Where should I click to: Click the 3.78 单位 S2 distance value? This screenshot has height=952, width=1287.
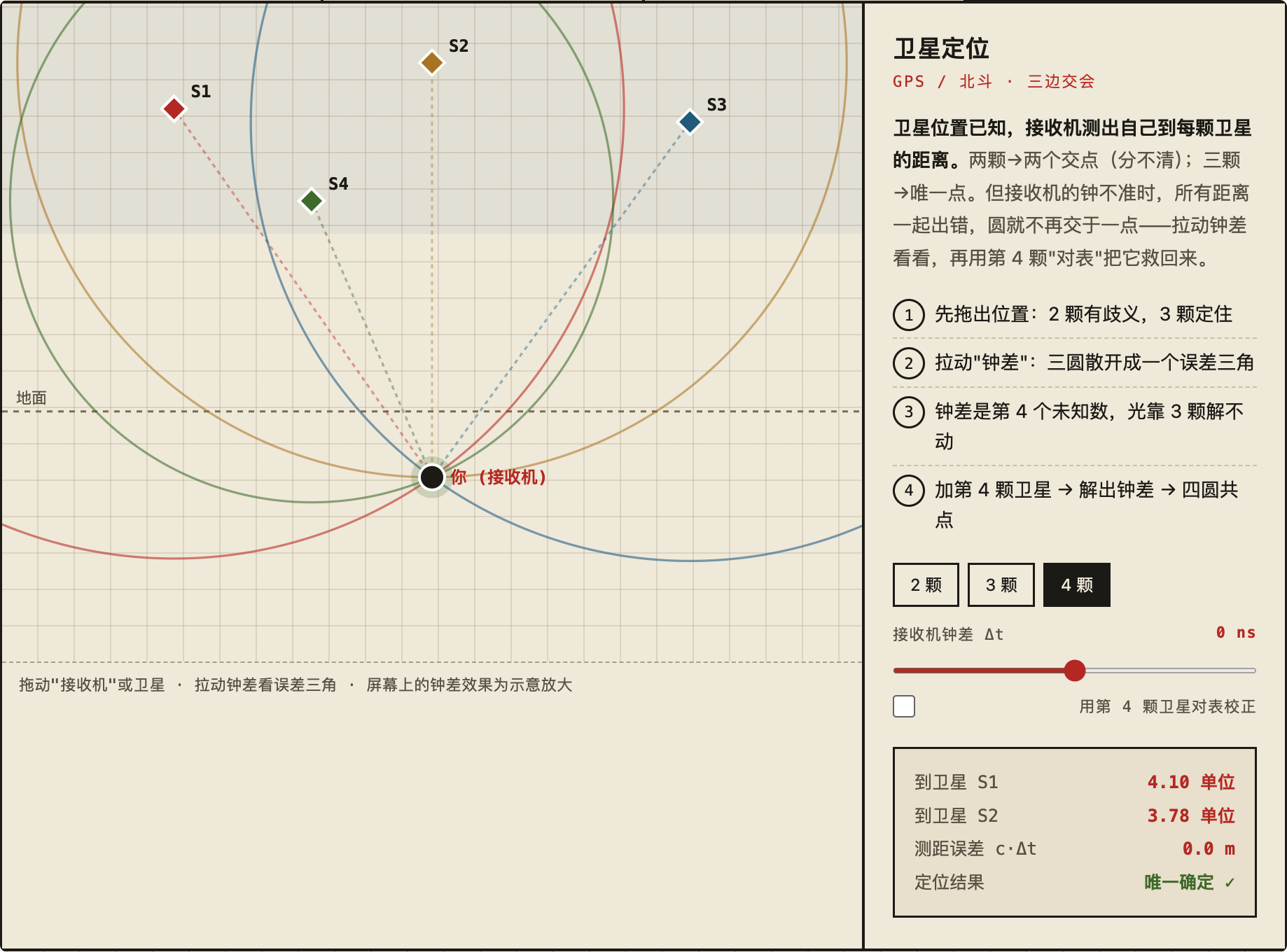[1191, 815]
